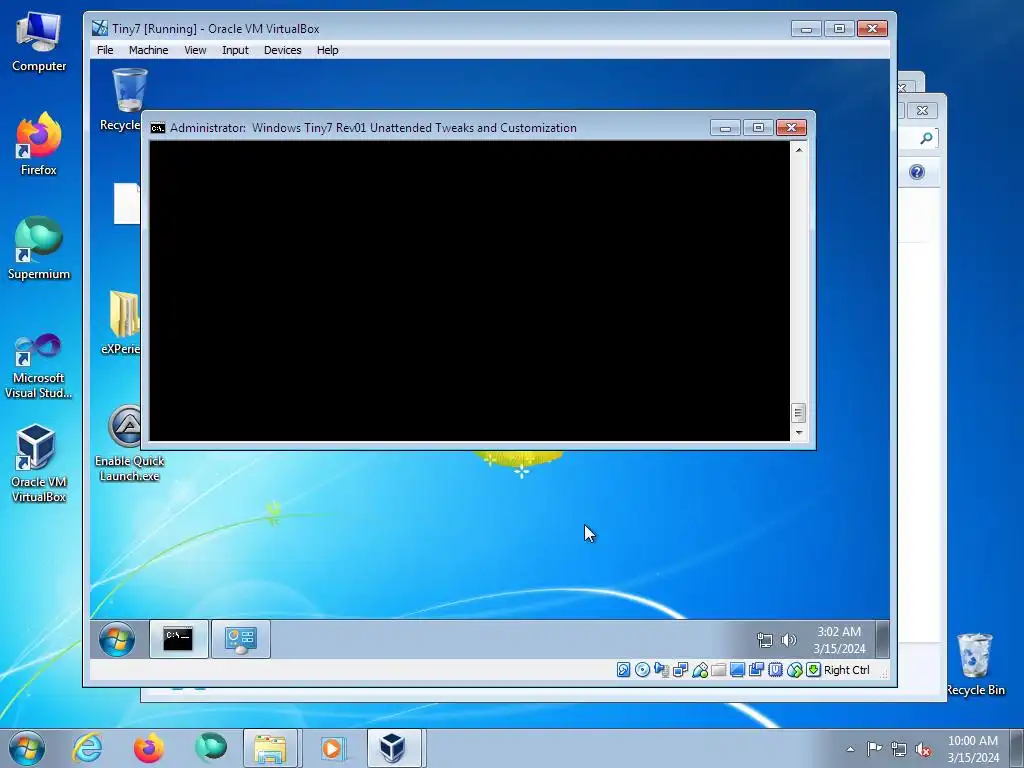Open the Input menu in VirtualBox
Screen dimensions: 1024x768
(x=235, y=50)
